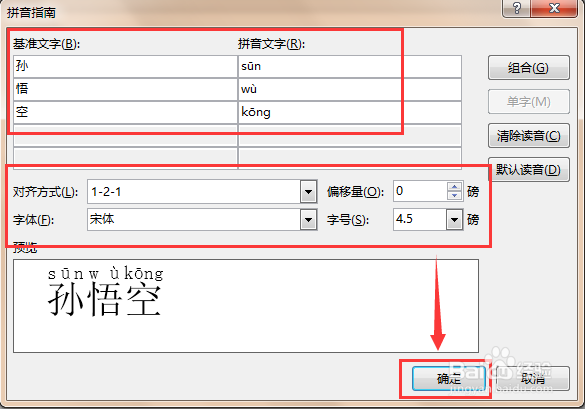The width and height of the screenshot is (585, 409).
Task: Increase 偏移量 with up spinner arrow
Action: coord(454,187)
